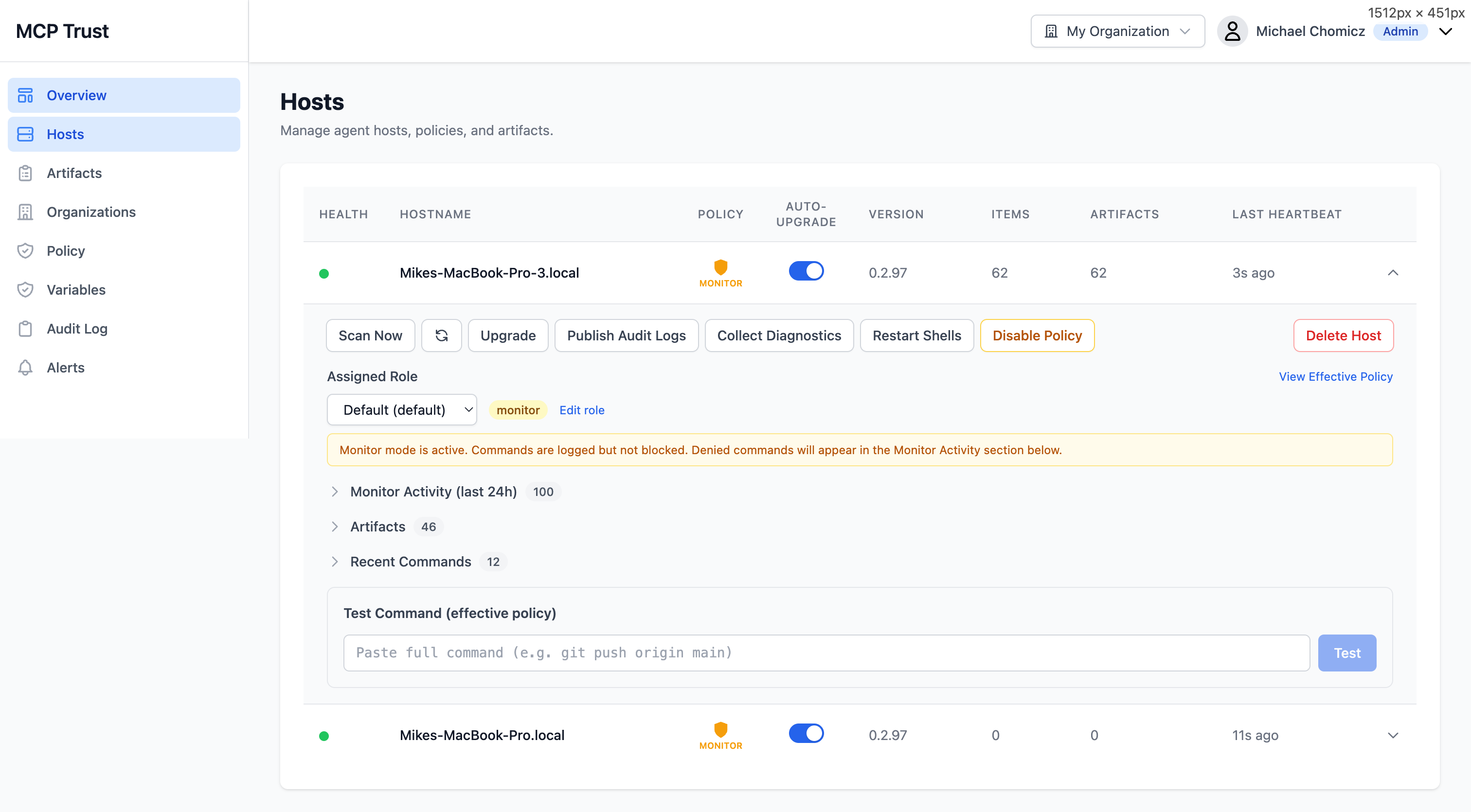Click the Organizations building icon in sidebar

pos(25,212)
